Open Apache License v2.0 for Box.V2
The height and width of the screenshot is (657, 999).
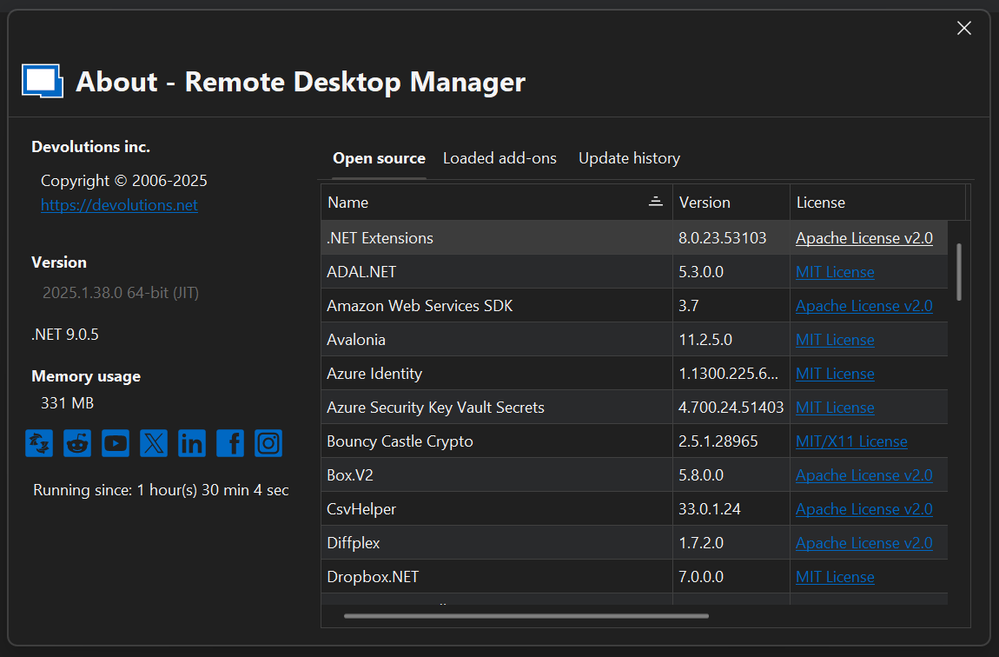864,475
